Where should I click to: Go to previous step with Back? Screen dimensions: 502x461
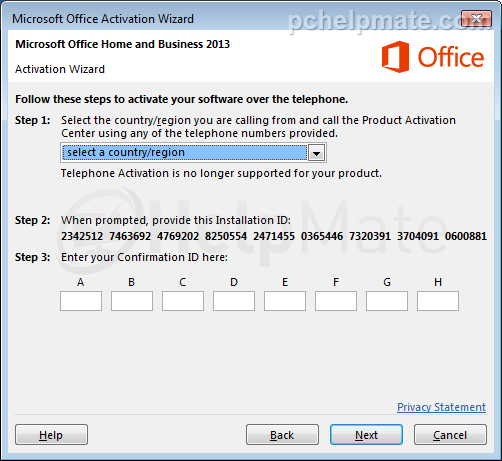282,435
